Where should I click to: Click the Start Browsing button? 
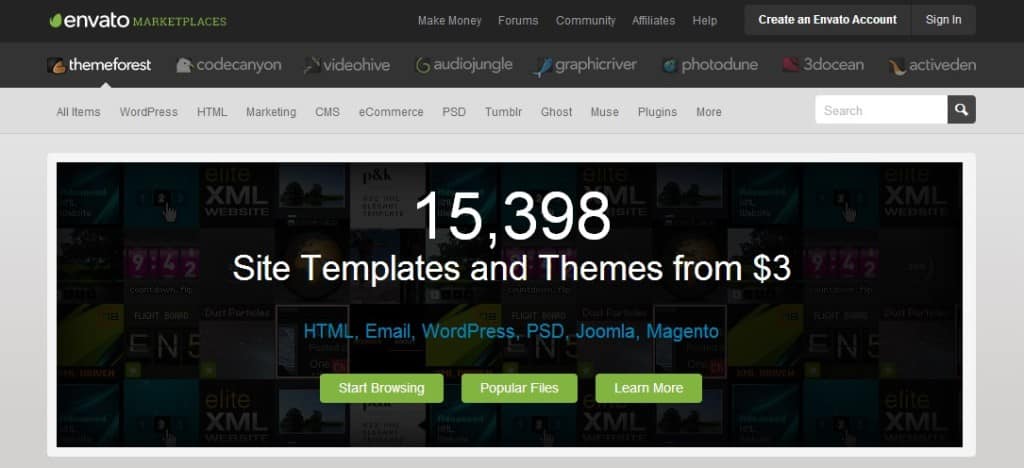click(x=381, y=388)
